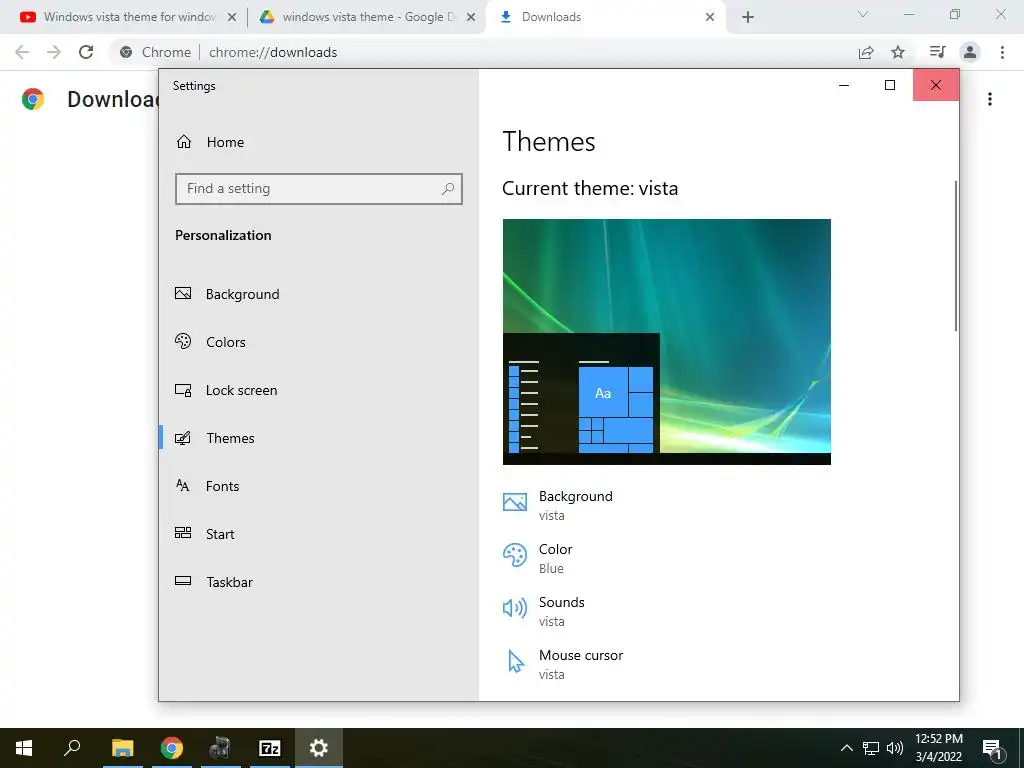Open Lock screen settings page
1024x768 pixels.
pos(225,391)
